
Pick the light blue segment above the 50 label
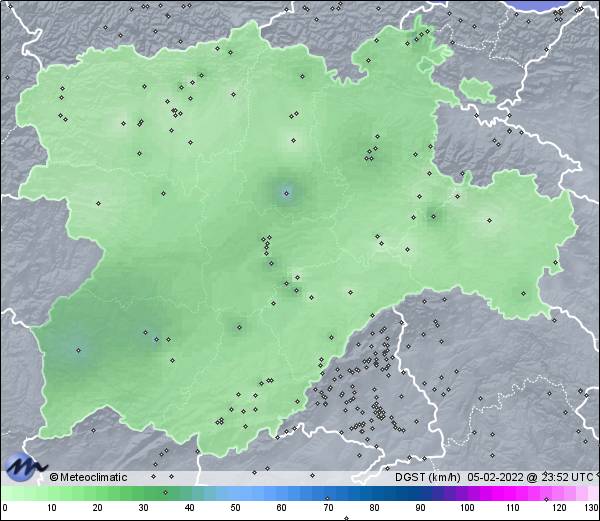click(235, 493)
